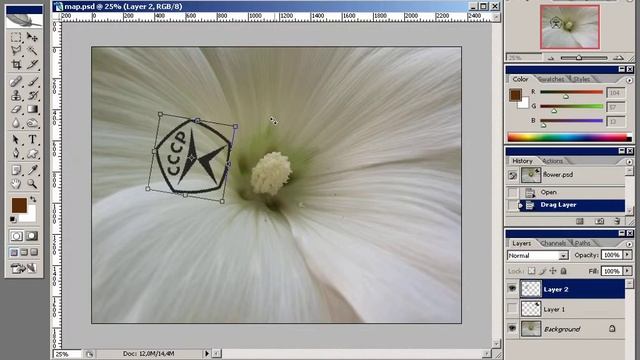Toggle lock all
640x360 pixels.
tap(564, 271)
